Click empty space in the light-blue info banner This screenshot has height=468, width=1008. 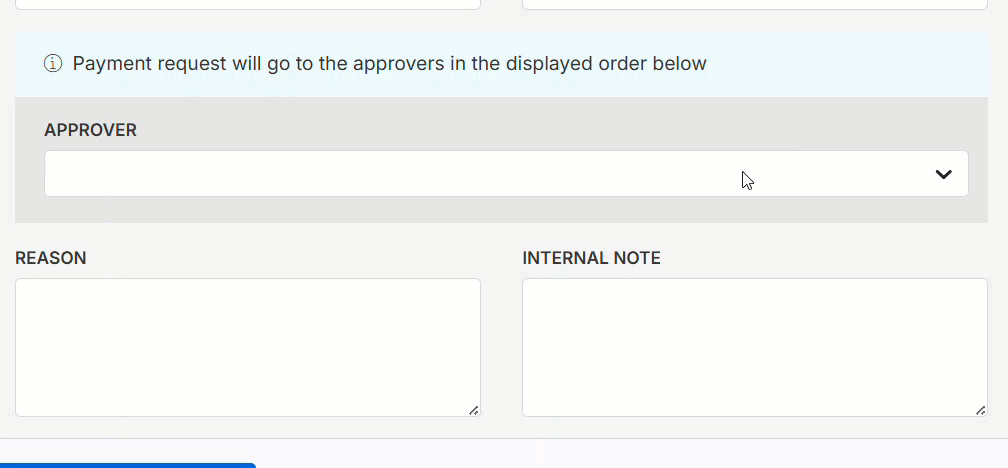(x=849, y=64)
